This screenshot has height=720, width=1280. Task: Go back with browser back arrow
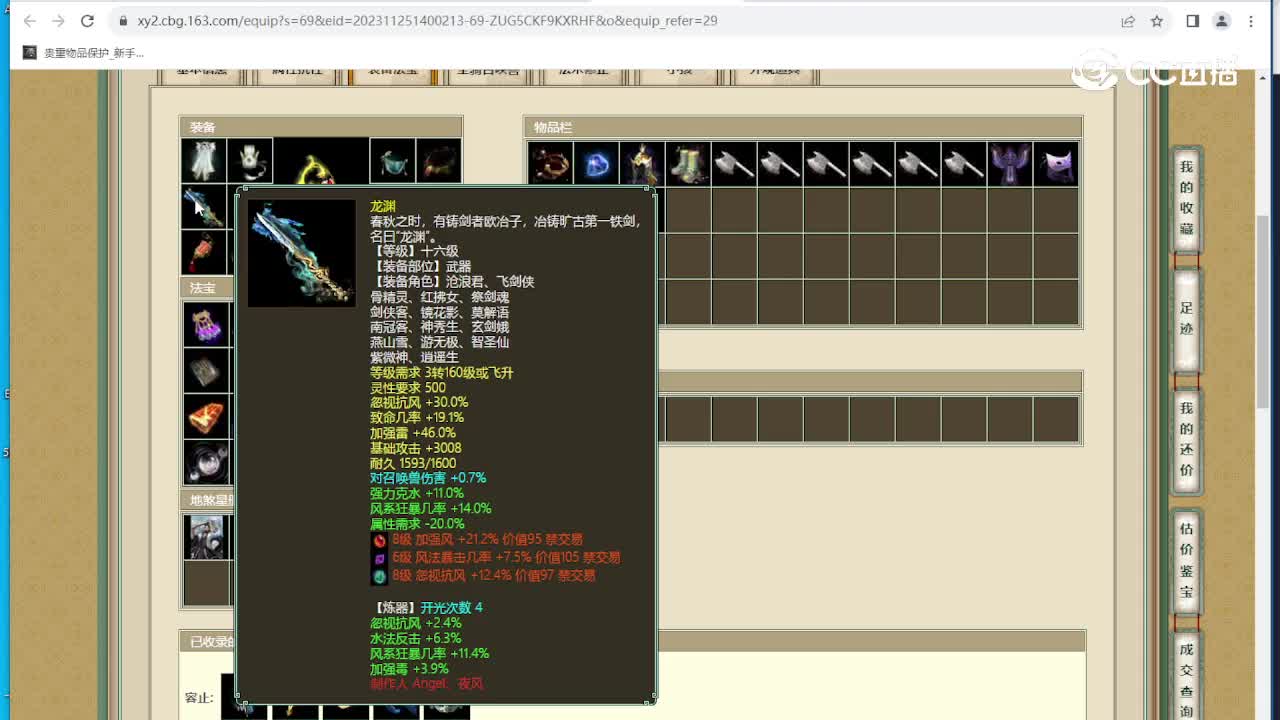(x=29, y=20)
